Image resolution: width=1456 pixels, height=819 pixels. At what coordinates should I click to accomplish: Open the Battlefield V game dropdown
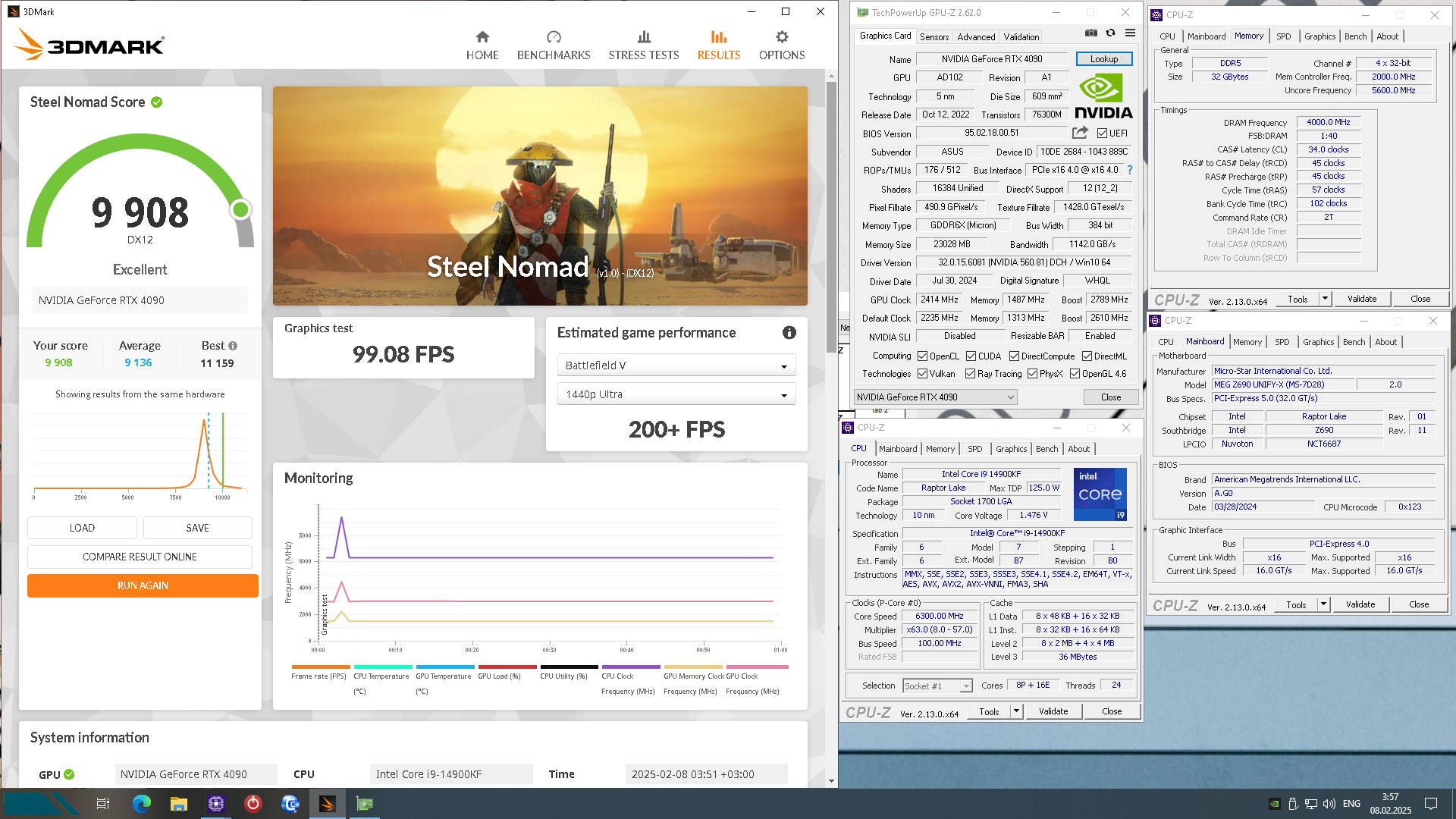[x=676, y=366]
